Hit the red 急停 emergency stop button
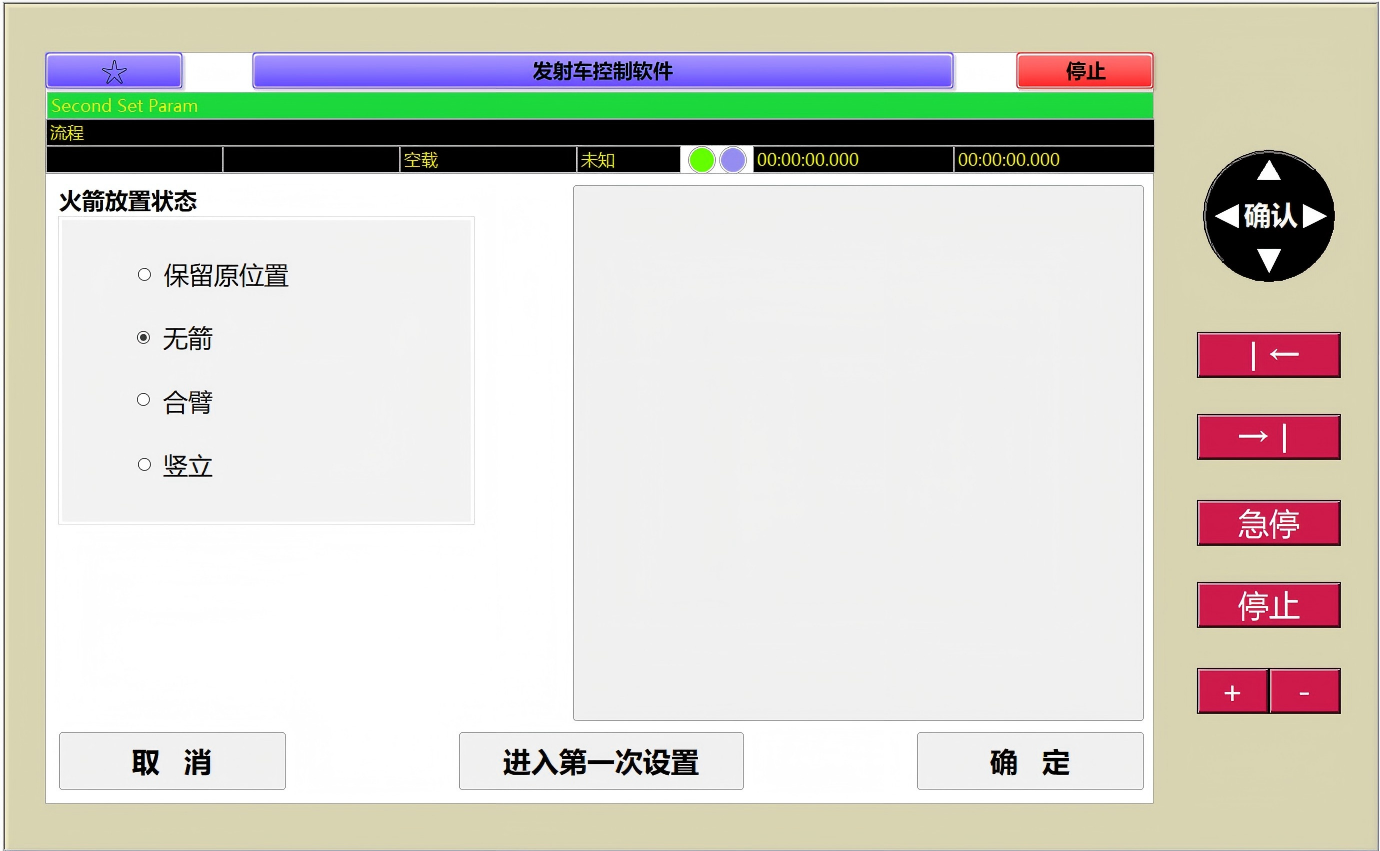1380x851 pixels. coord(1268,523)
